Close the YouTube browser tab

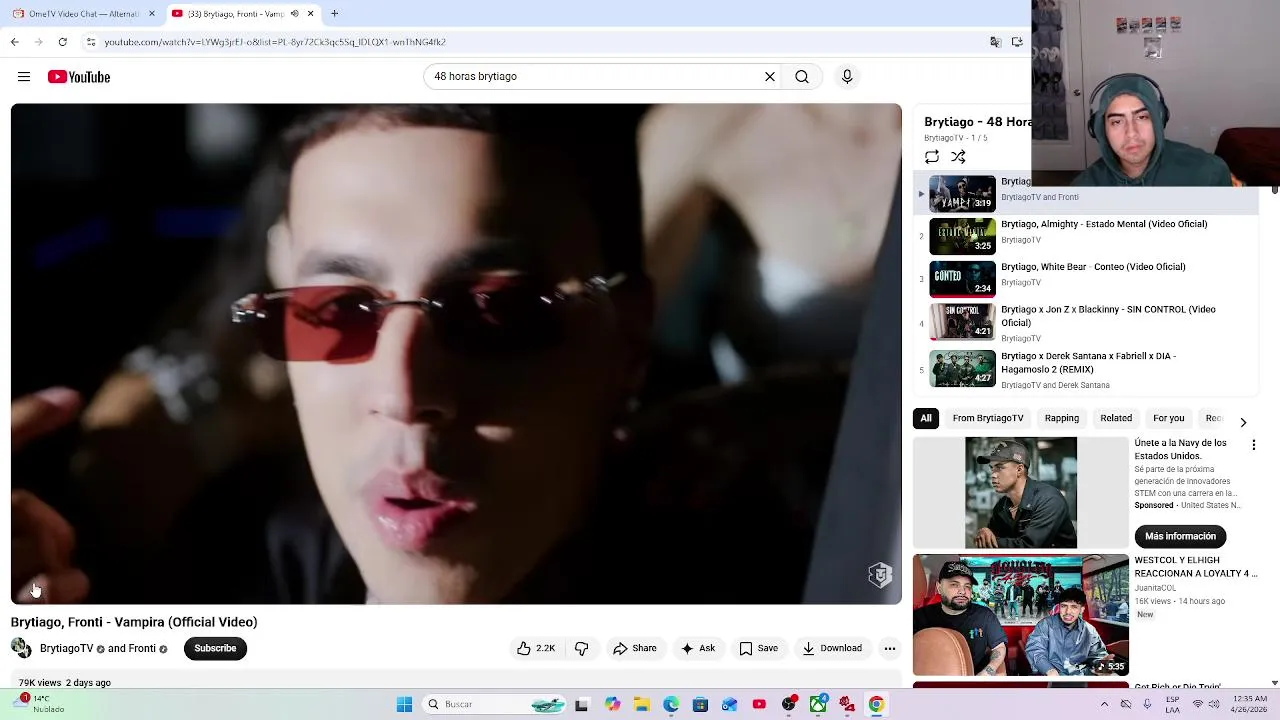point(310,14)
